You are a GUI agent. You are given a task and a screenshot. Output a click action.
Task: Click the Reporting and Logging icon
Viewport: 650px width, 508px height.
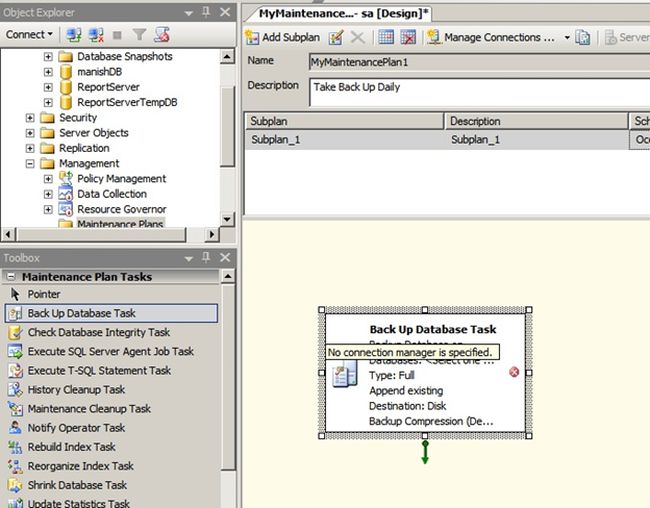[x=583, y=37]
